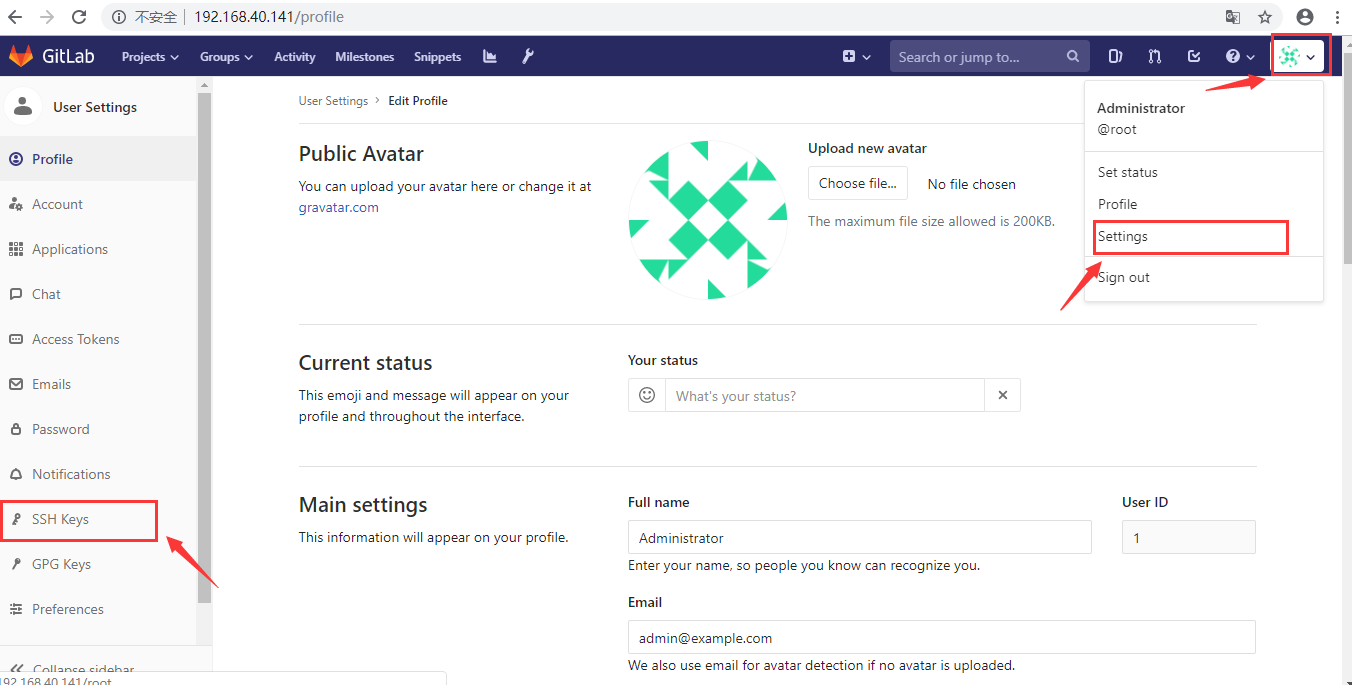Expand the Projects dropdown
The image size is (1352, 685).
(150, 57)
